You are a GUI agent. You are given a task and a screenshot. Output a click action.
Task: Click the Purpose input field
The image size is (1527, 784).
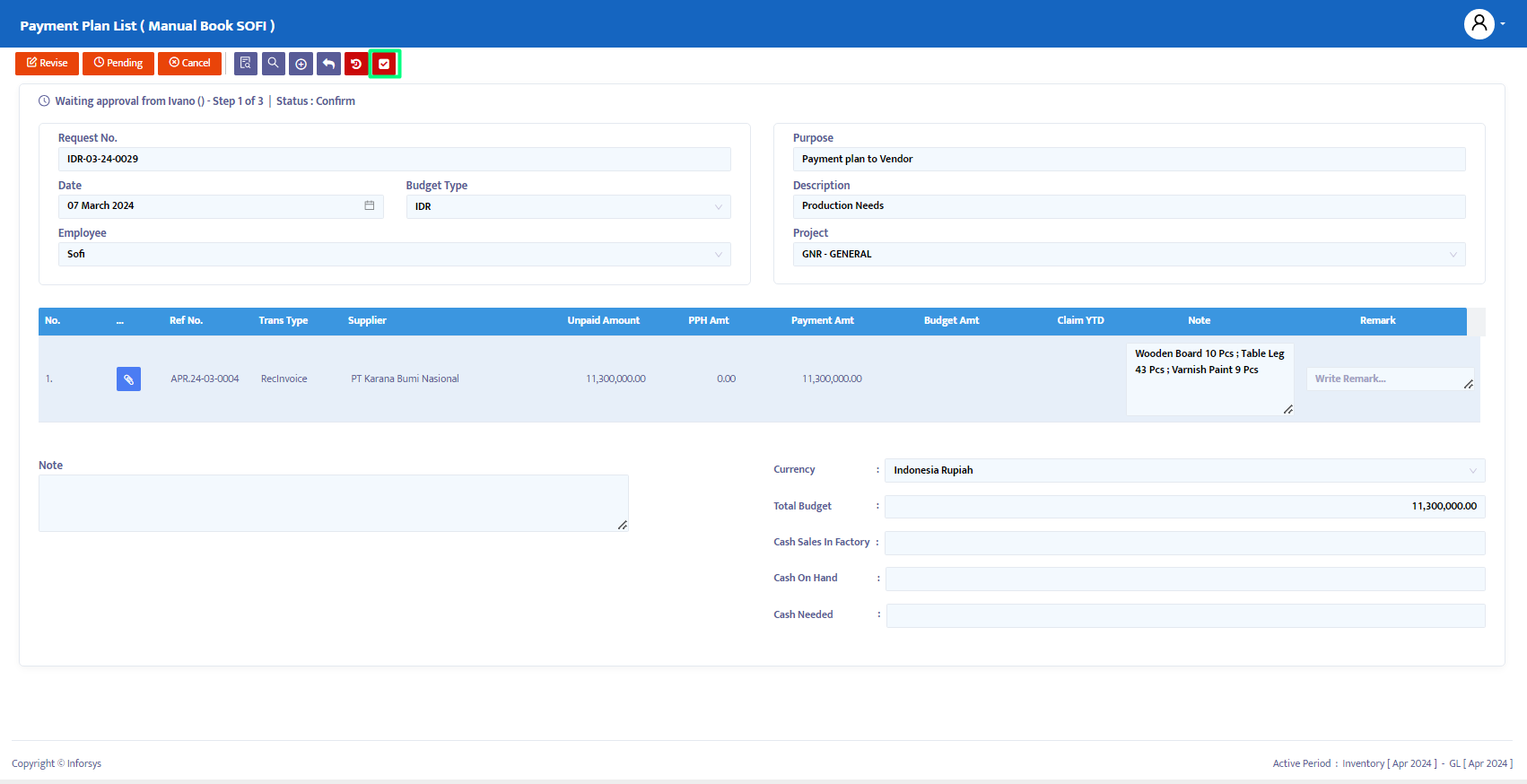click(1129, 159)
